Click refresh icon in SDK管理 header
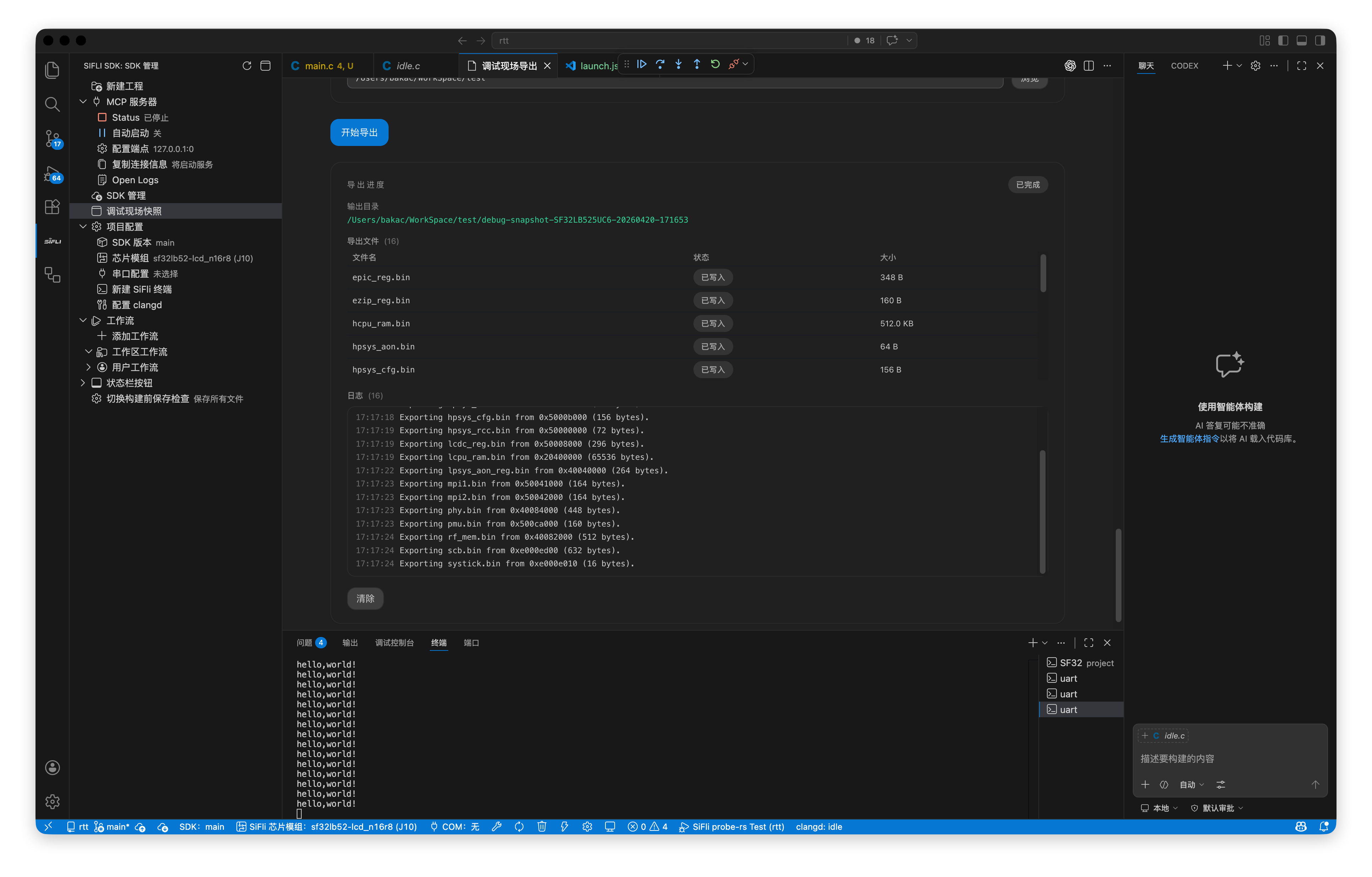Viewport: 1372px width, 877px height. (247, 66)
